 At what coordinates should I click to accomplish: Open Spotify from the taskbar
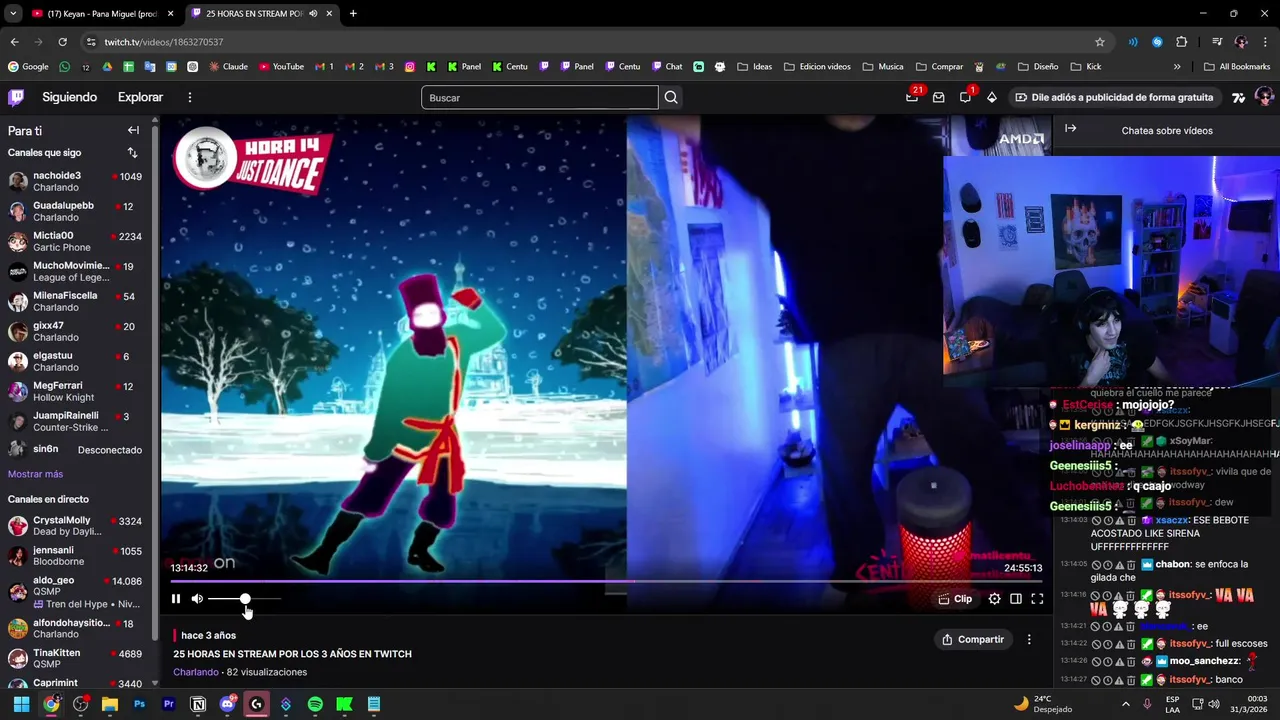click(315, 704)
